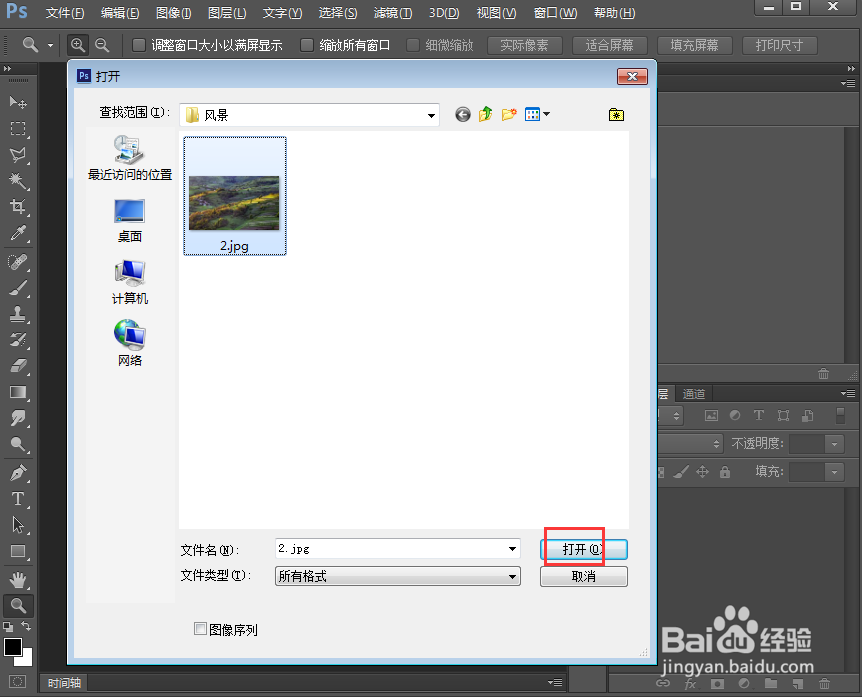Image resolution: width=862 pixels, height=697 pixels.
Task: Open the Timeline panel tab
Action: (64, 683)
